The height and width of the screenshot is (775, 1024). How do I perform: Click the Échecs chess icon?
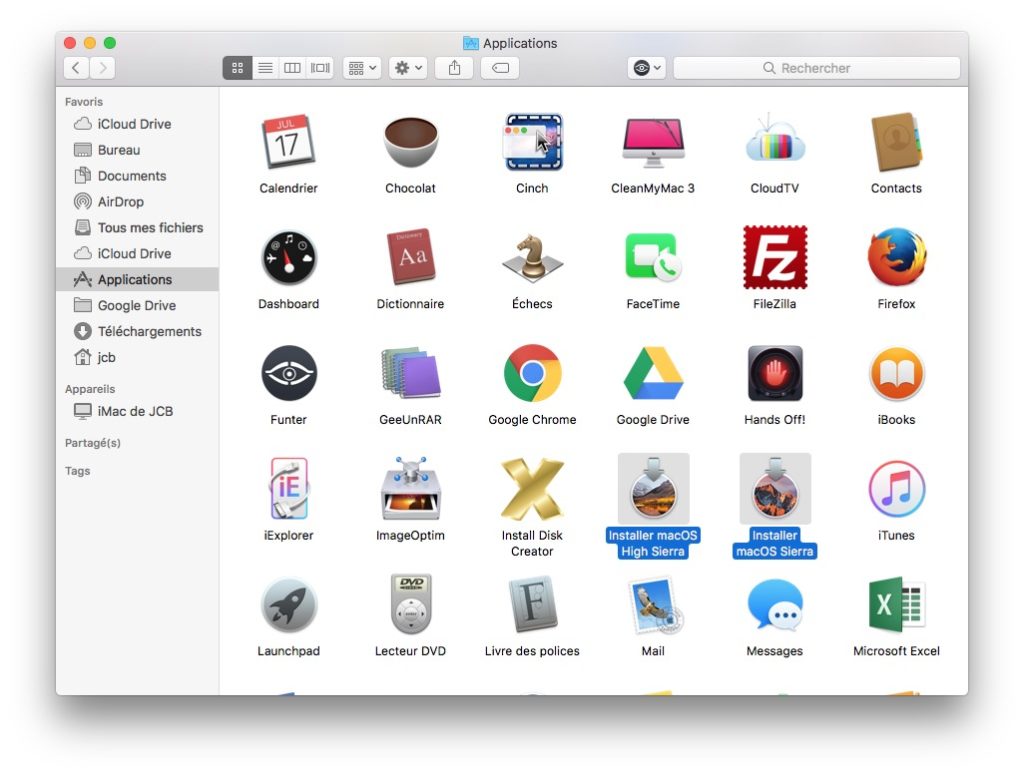pyautogui.click(x=532, y=258)
